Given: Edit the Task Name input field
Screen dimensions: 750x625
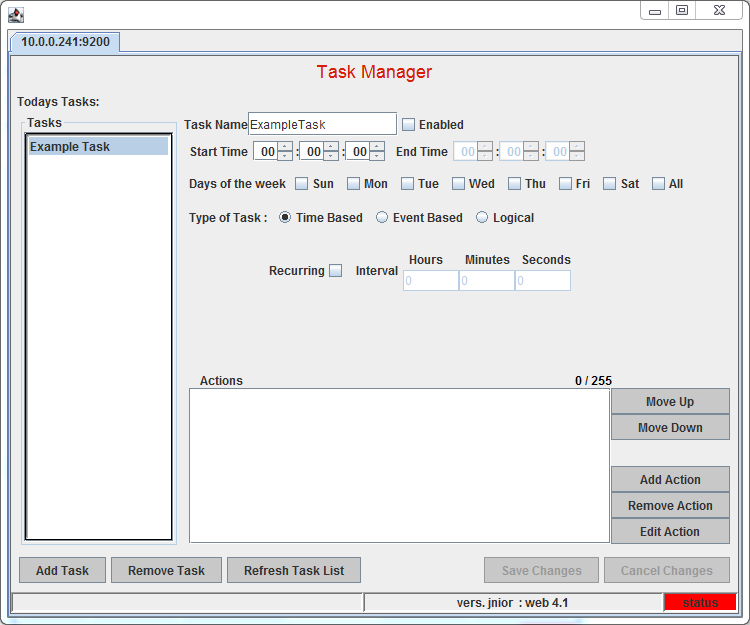Looking at the screenshot, I should (x=322, y=124).
